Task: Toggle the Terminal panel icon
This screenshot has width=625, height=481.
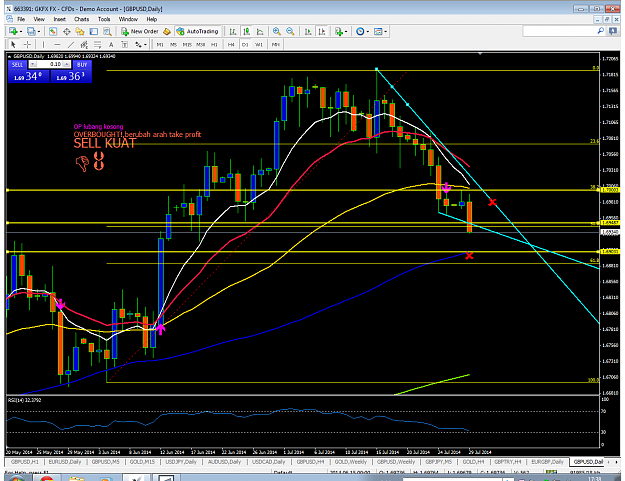Action: (94, 31)
